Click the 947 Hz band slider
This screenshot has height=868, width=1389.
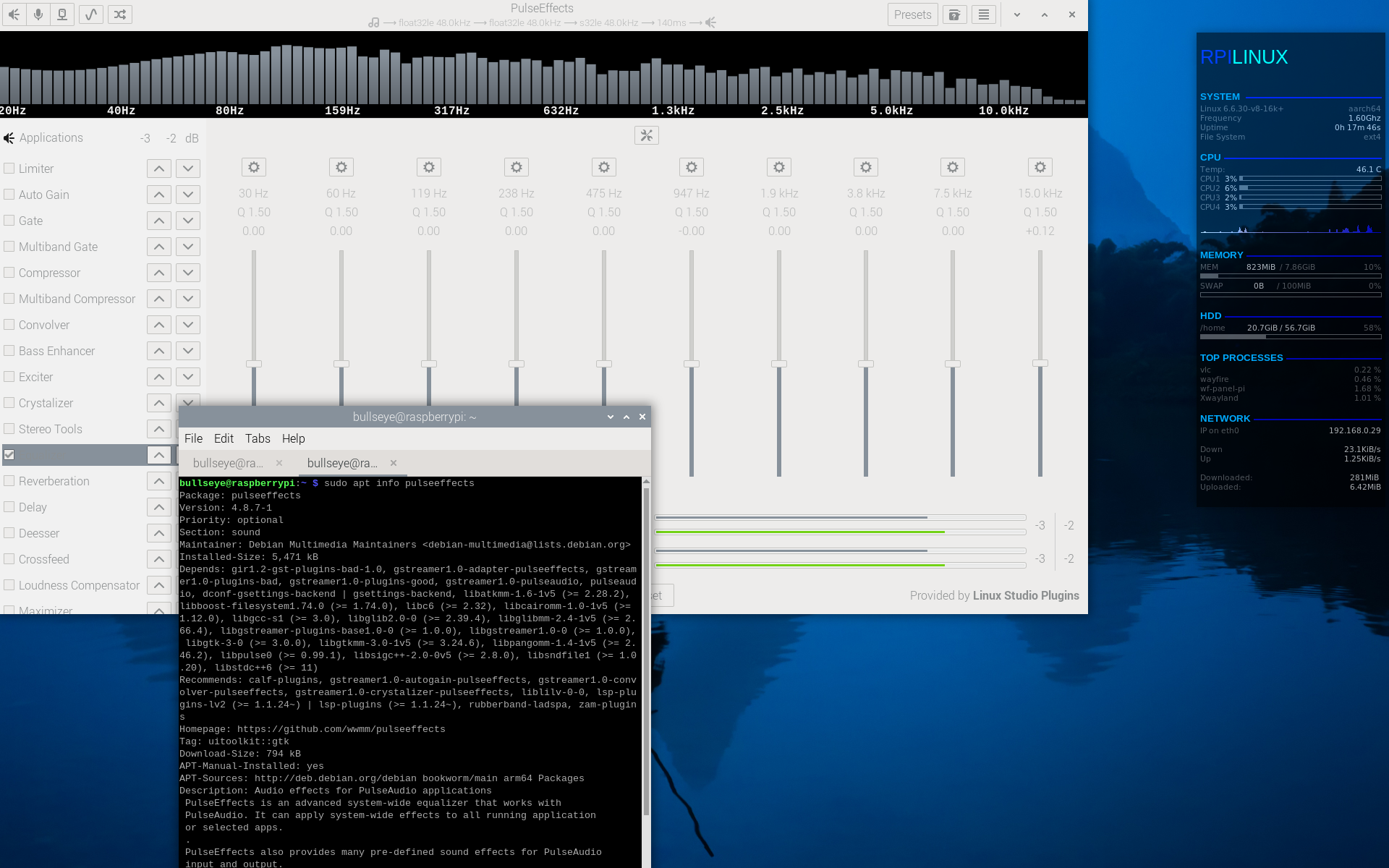coord(692,364)
